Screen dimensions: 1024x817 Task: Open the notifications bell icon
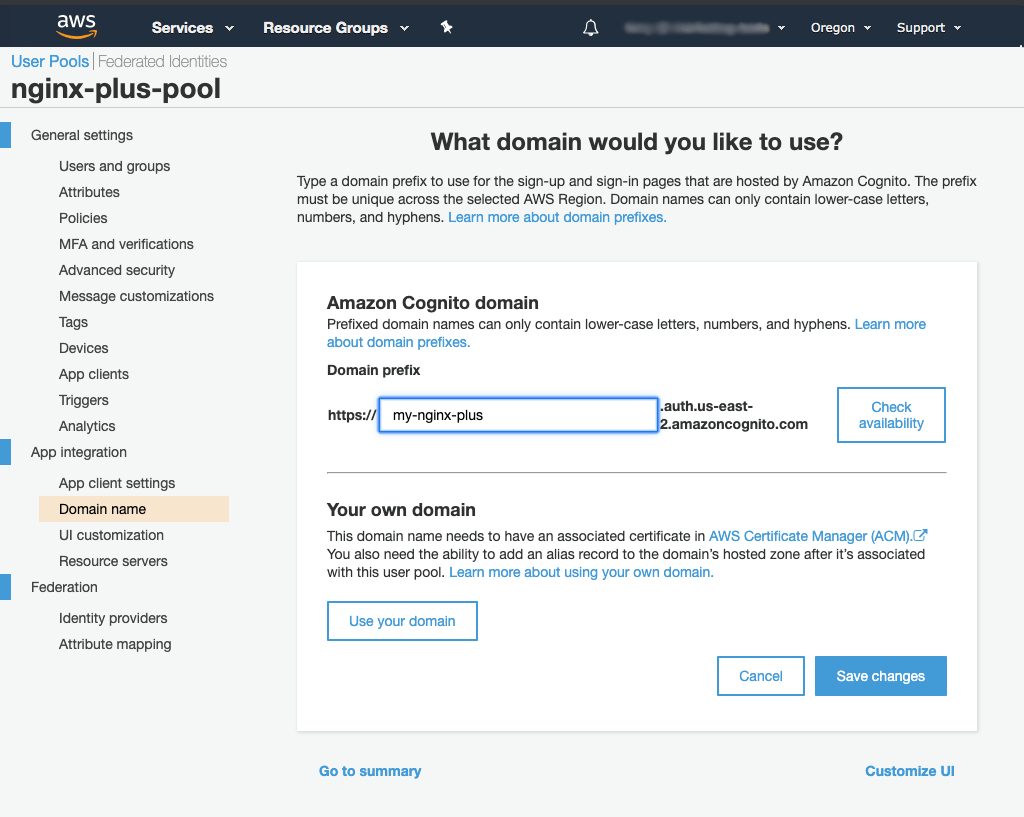pyautogui.click(x=590, y=28)
